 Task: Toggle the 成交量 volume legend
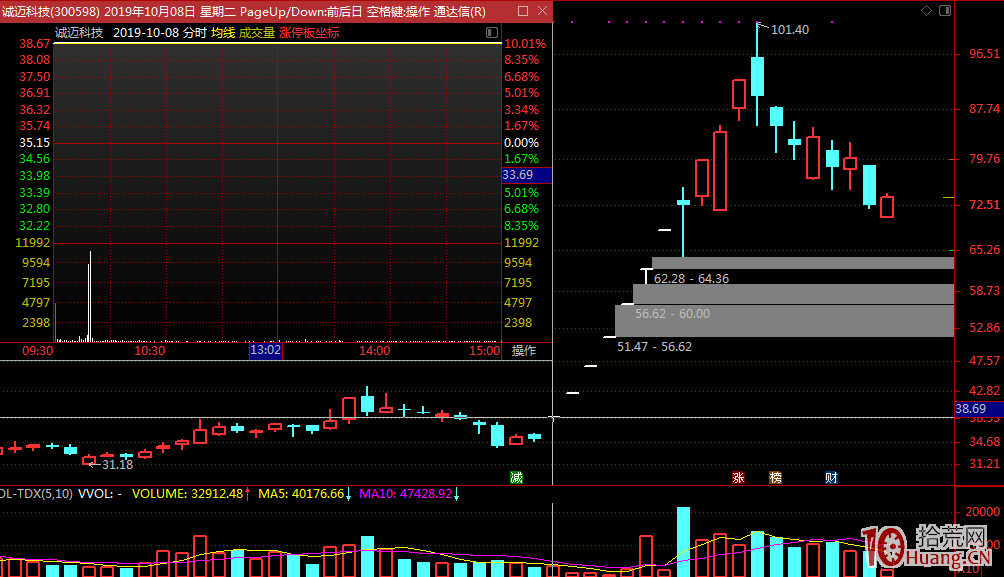(257, 33)
